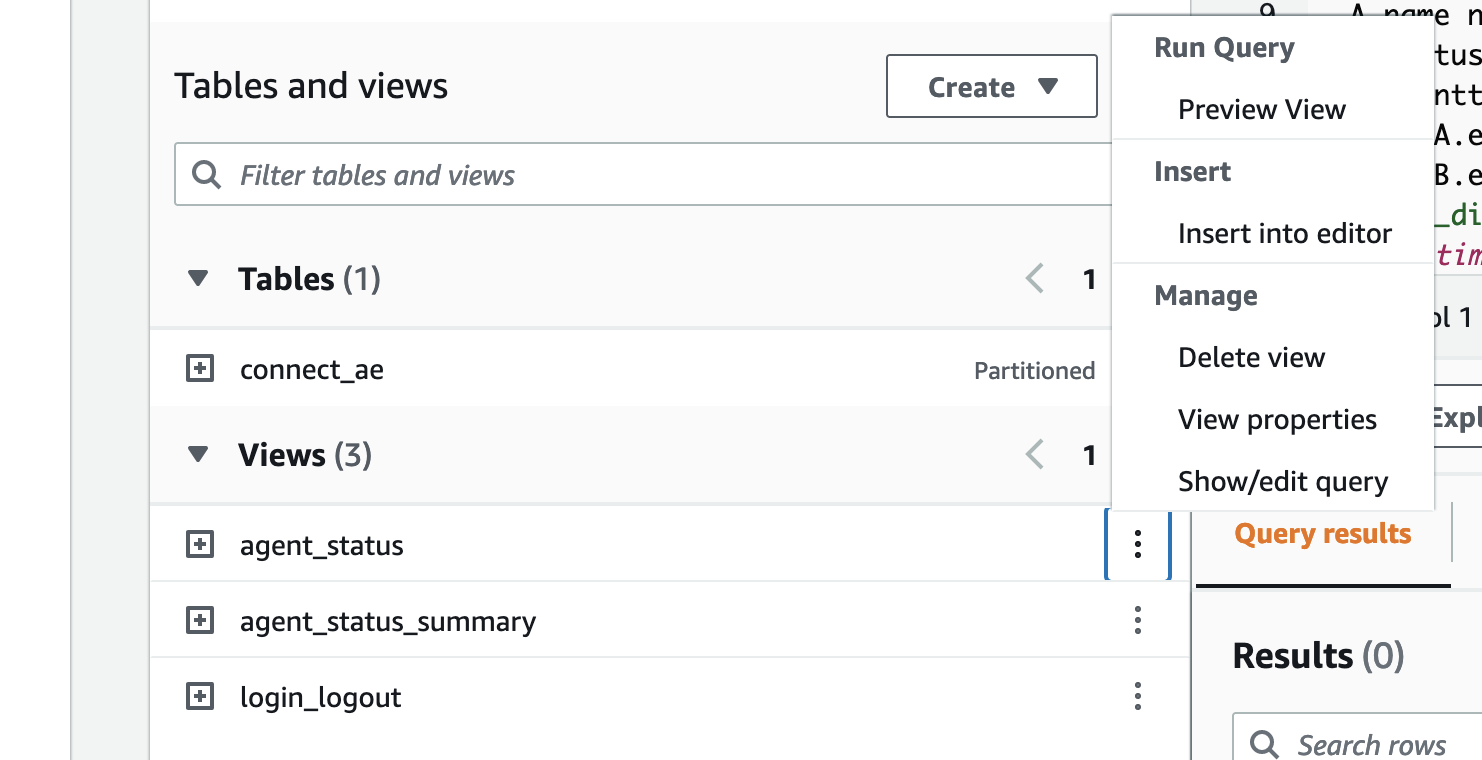Go to previous page of Tables
The height and width of the screenshot is (760, 1482).
click(1035, 279)
